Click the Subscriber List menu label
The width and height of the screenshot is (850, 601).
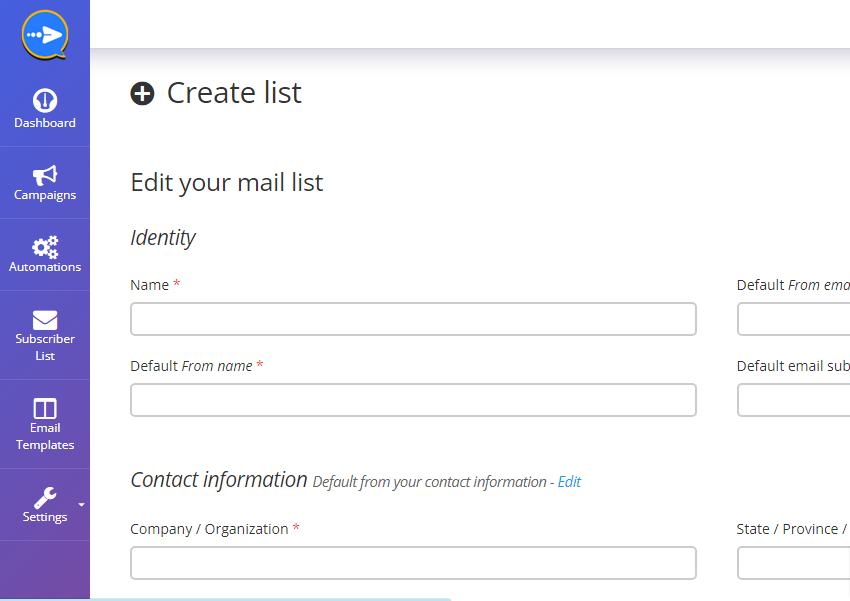(x=45, y=347)
